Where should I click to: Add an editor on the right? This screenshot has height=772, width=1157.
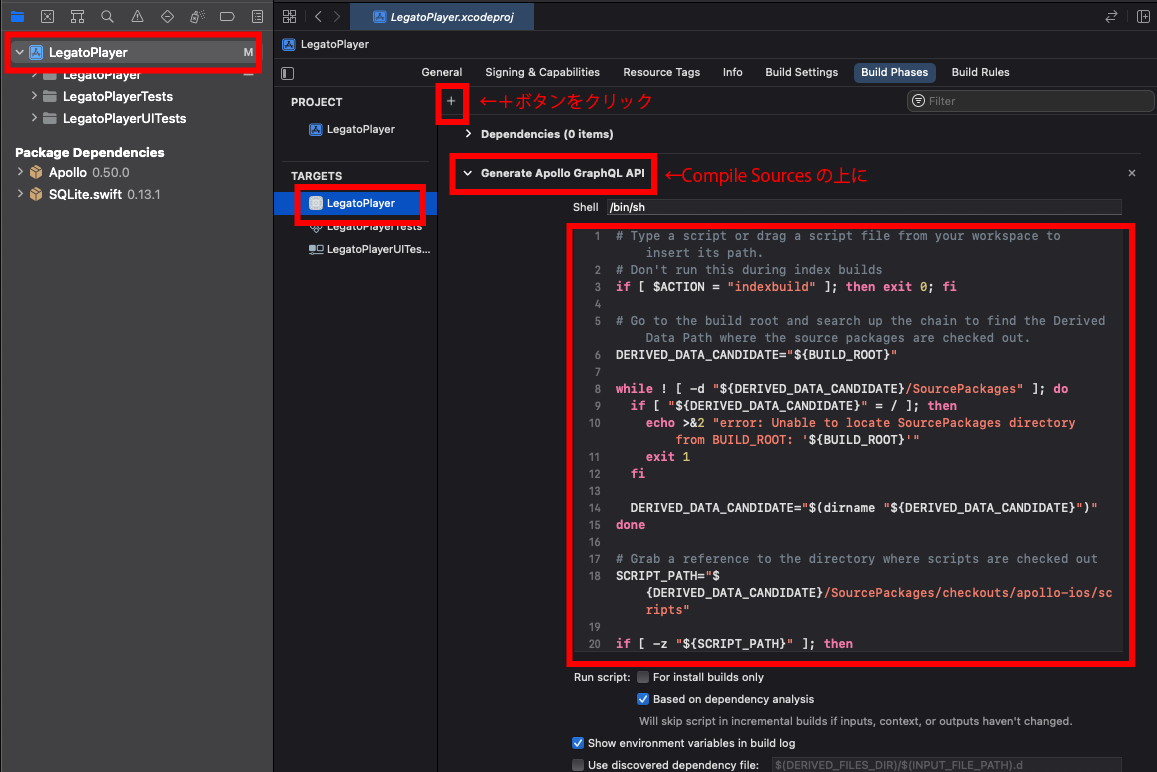coord(1143,16)
